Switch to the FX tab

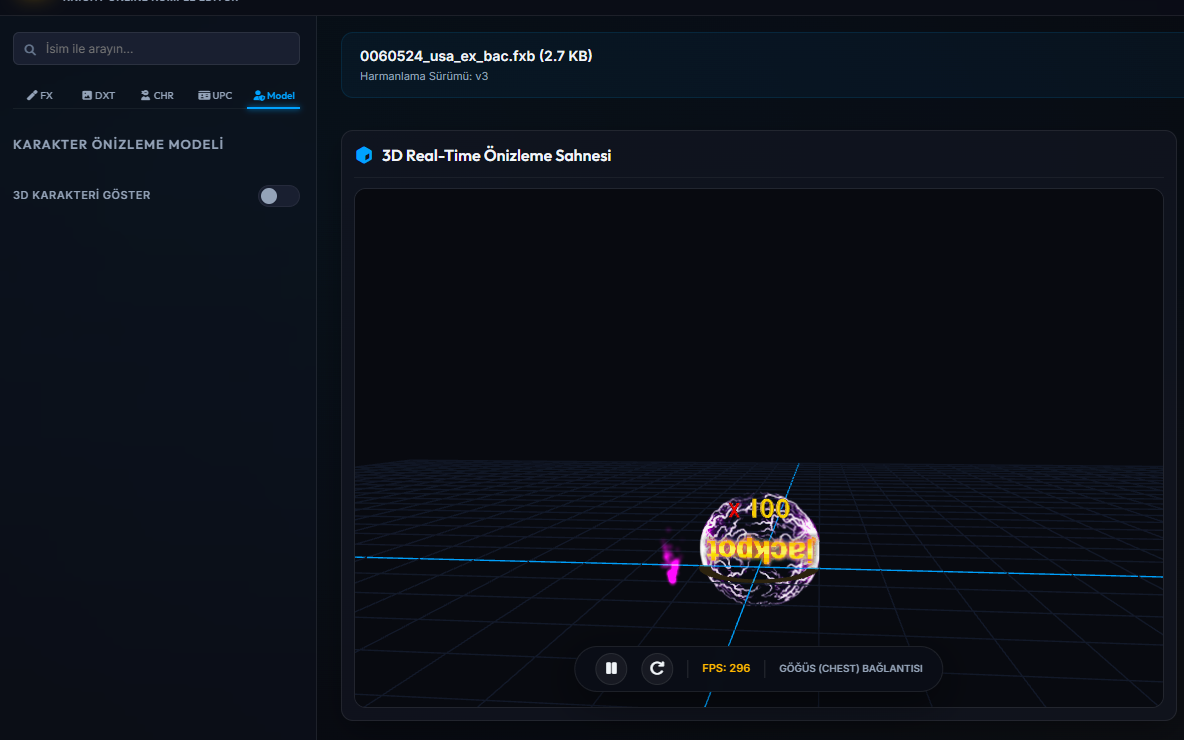click(40, 95)
